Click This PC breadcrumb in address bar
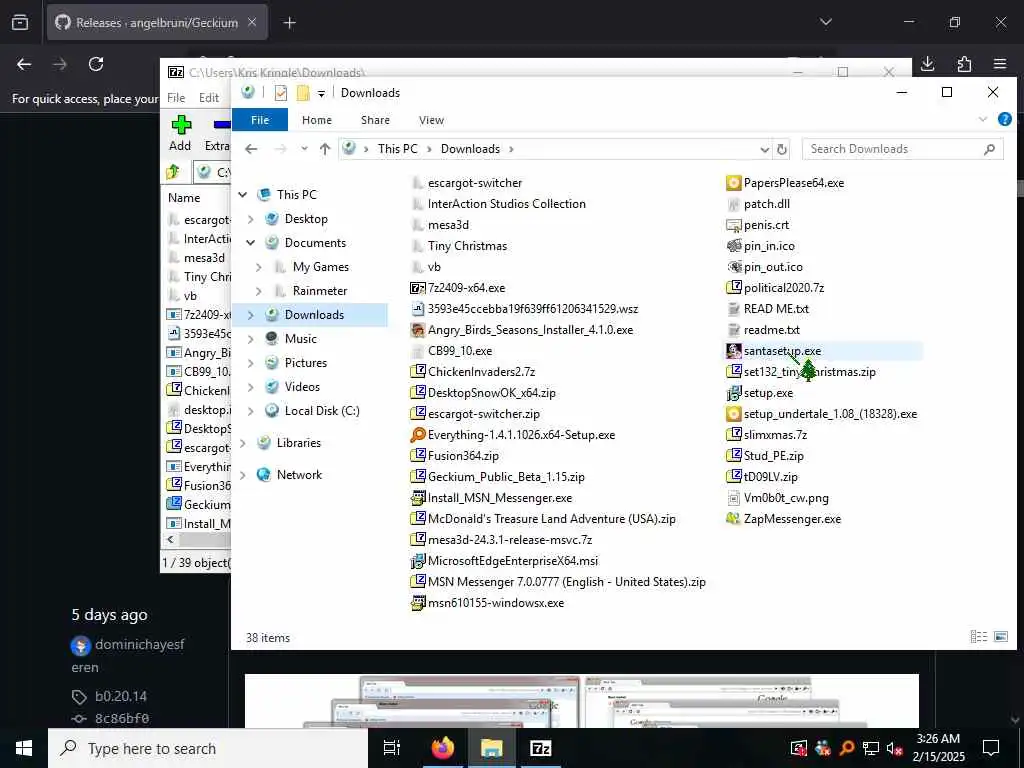This screenshot has height=768, width=1024. pos(397,149)
